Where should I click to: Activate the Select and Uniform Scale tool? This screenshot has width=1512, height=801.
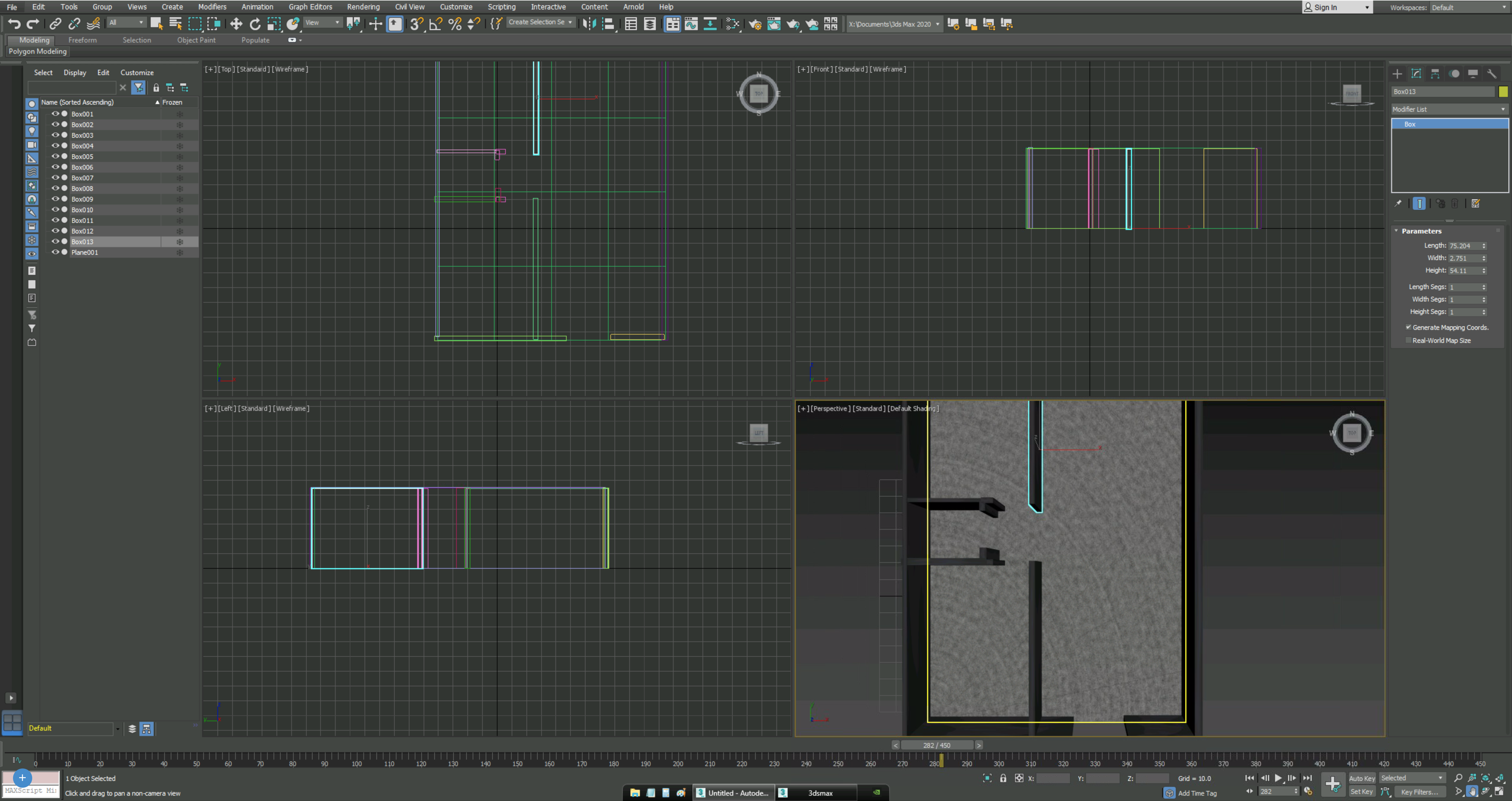point(274,23)
